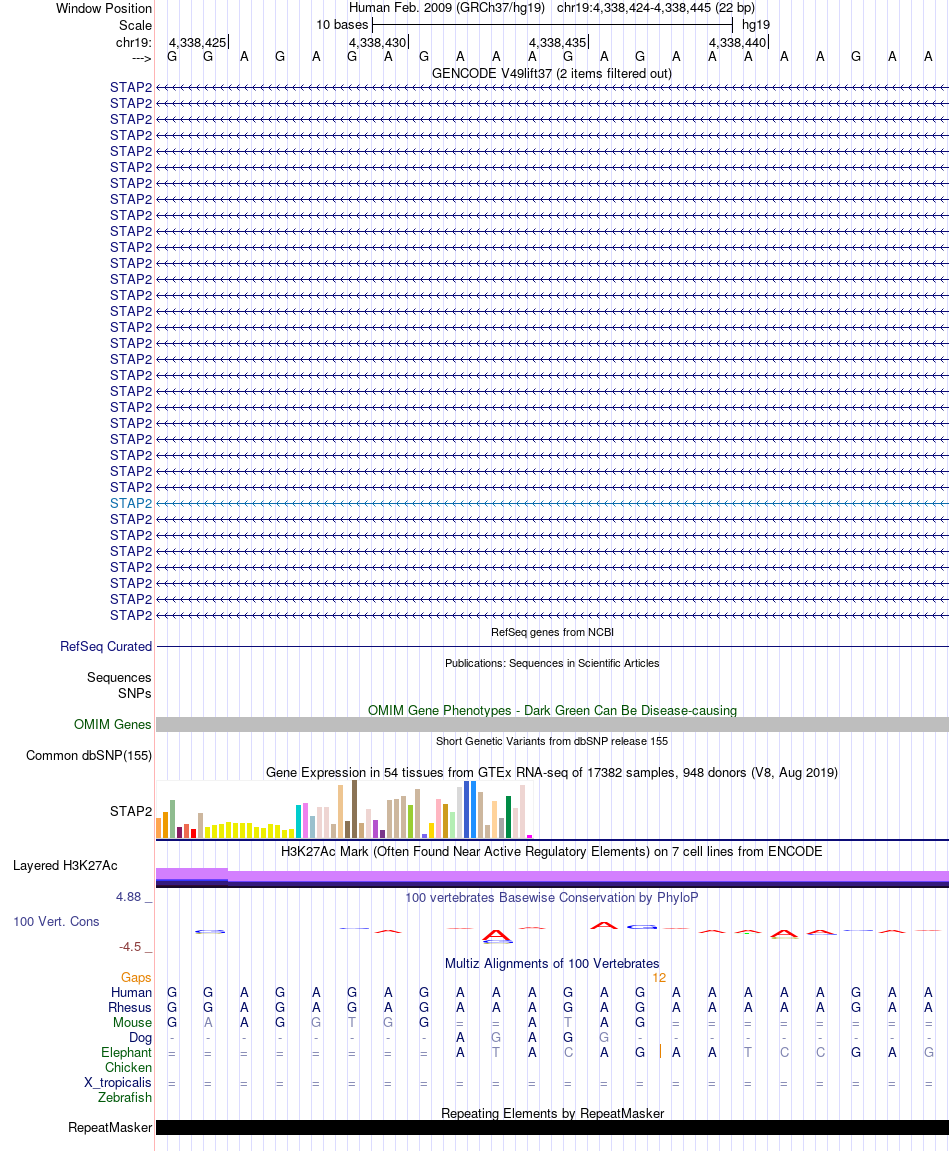Image resolution: width=950 pixels, height=1151 pixels.
Task: Click the light-blue highlighted STAP2 transcript label
Action: point(131,504)
